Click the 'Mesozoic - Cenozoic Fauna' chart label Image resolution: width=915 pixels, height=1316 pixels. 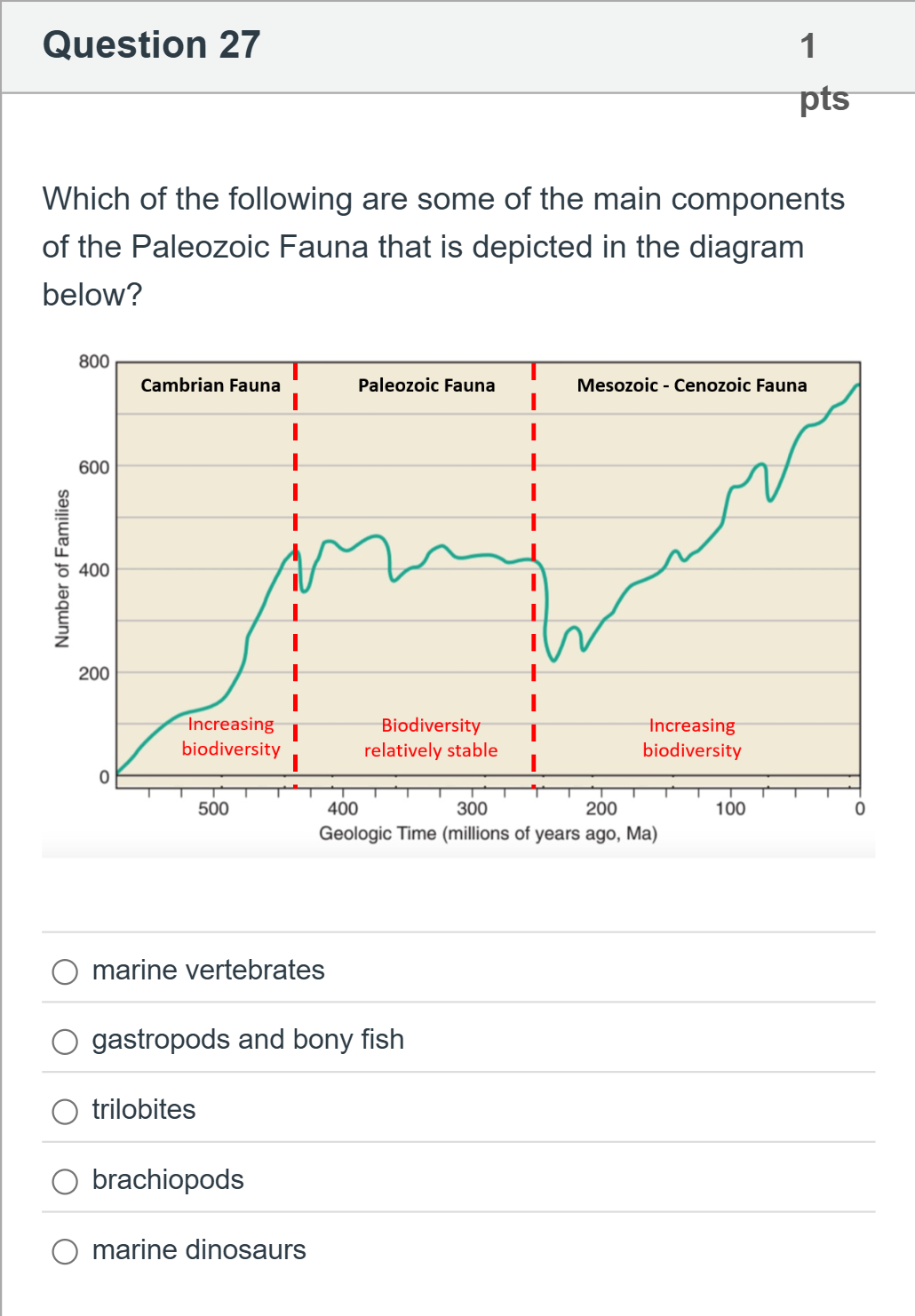point(692,385)
